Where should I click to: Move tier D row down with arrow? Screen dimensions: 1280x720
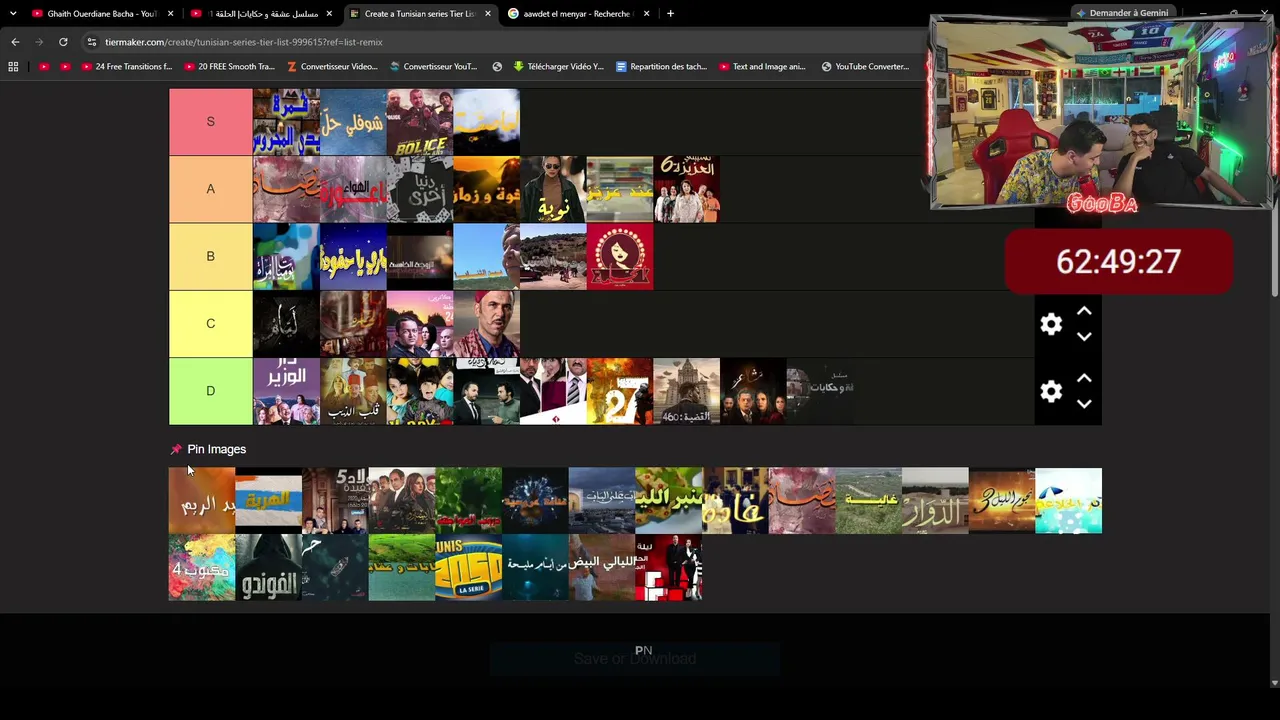point(1084,404)
